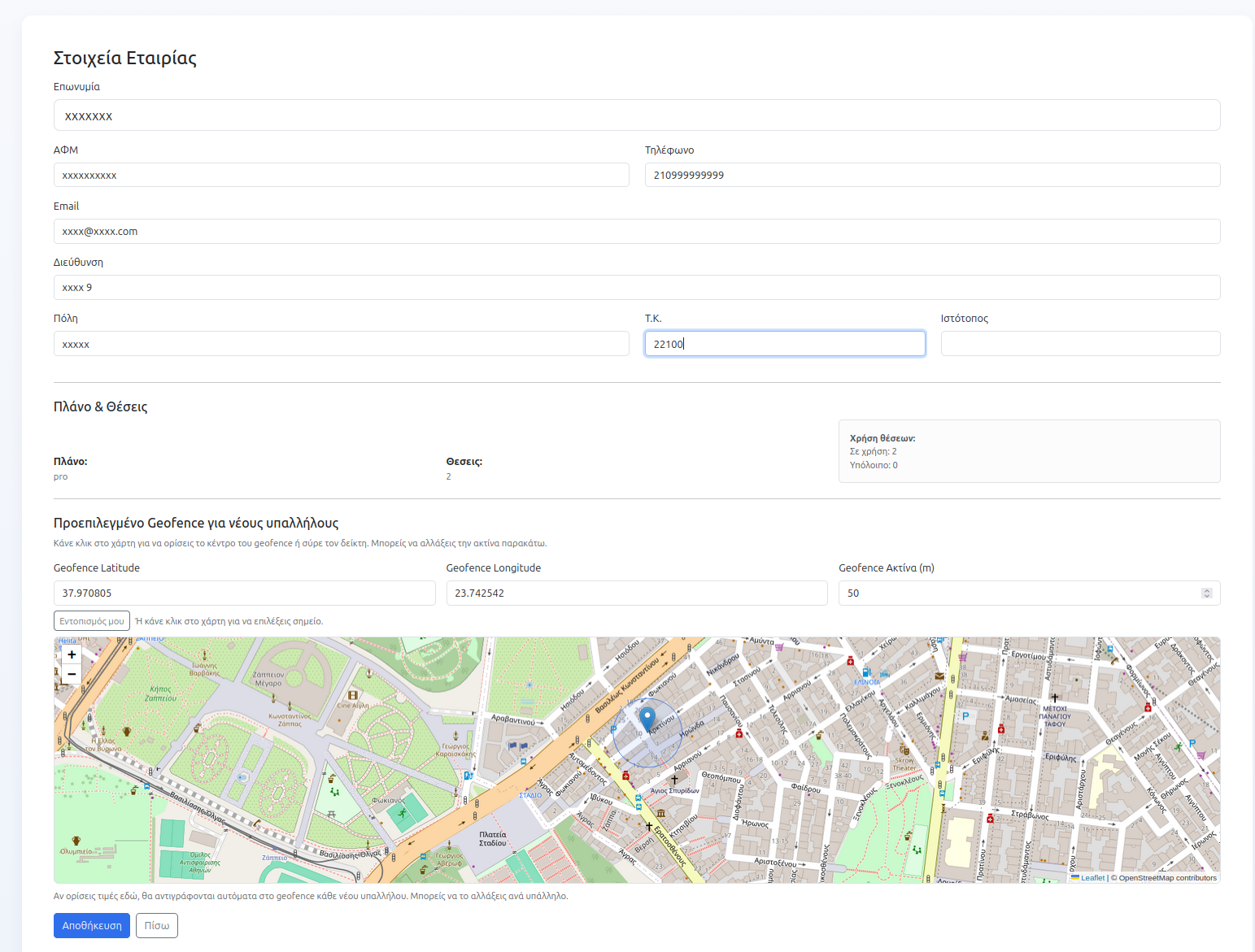This screenshot has width=1255, height=952.
Task: Click the Εντοπισμός μου button
Action: [x=91, y=620]
